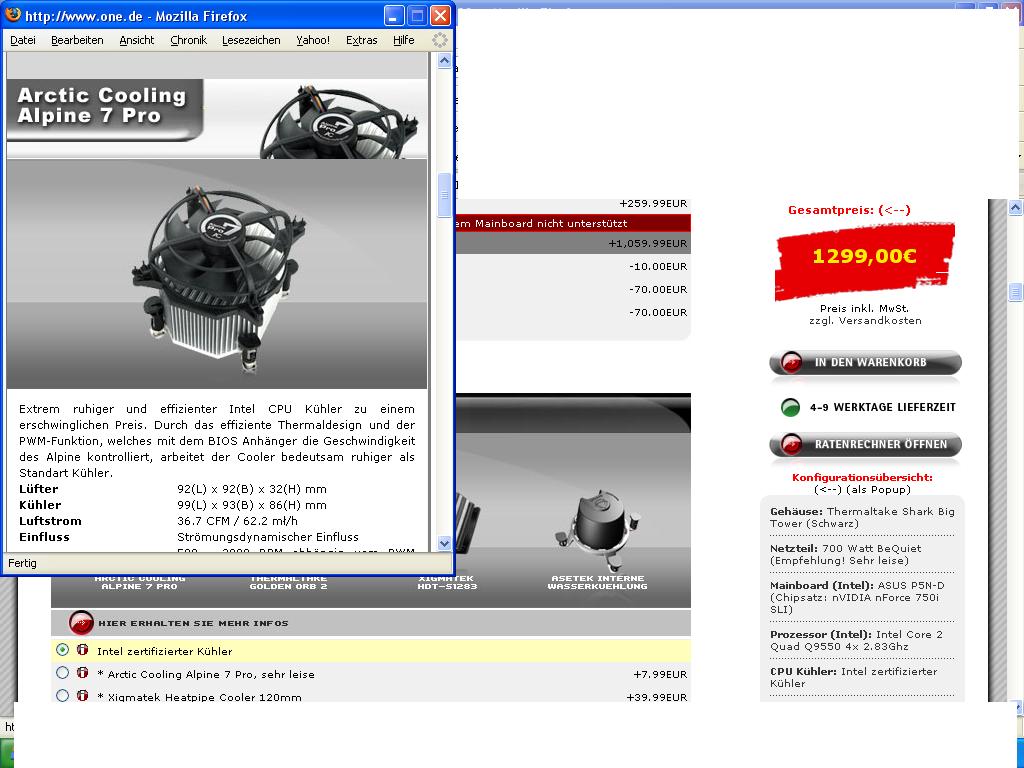
Task: Click CPU Kühler: Intel zertifizierter Kühler entry
Action: tap(854, 677)
